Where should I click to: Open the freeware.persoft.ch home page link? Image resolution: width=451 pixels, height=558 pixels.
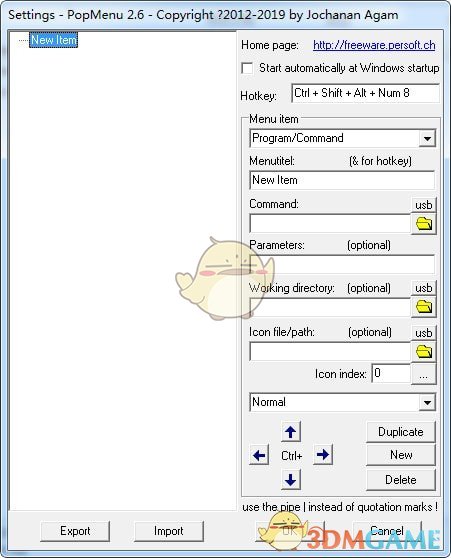[374, 46]
